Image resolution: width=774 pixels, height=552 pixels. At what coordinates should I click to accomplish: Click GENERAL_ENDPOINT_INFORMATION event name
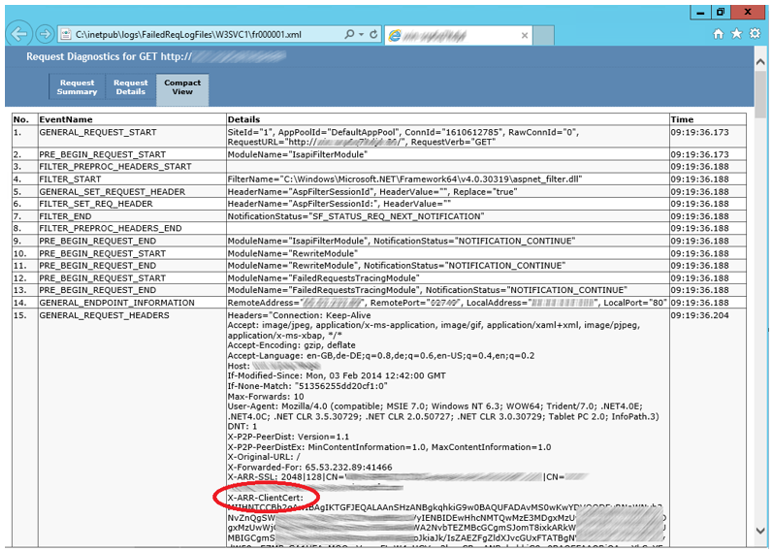(117, 303)
